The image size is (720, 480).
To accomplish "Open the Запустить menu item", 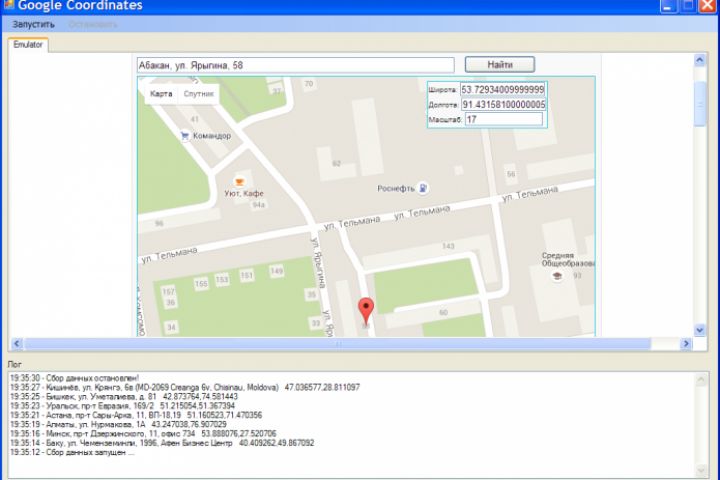I will pyautogui.click(x=34, y=24).
